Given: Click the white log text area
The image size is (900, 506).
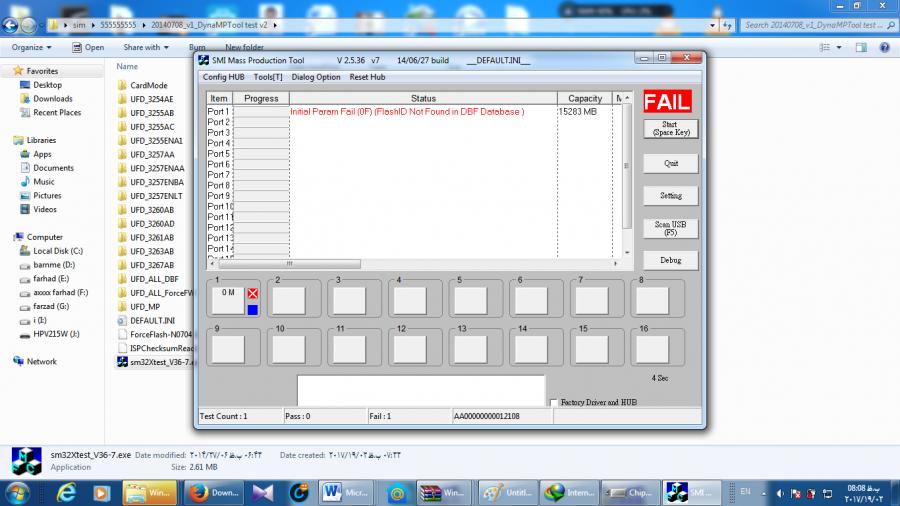Looking at the screenshot, I should pos(421,391).
